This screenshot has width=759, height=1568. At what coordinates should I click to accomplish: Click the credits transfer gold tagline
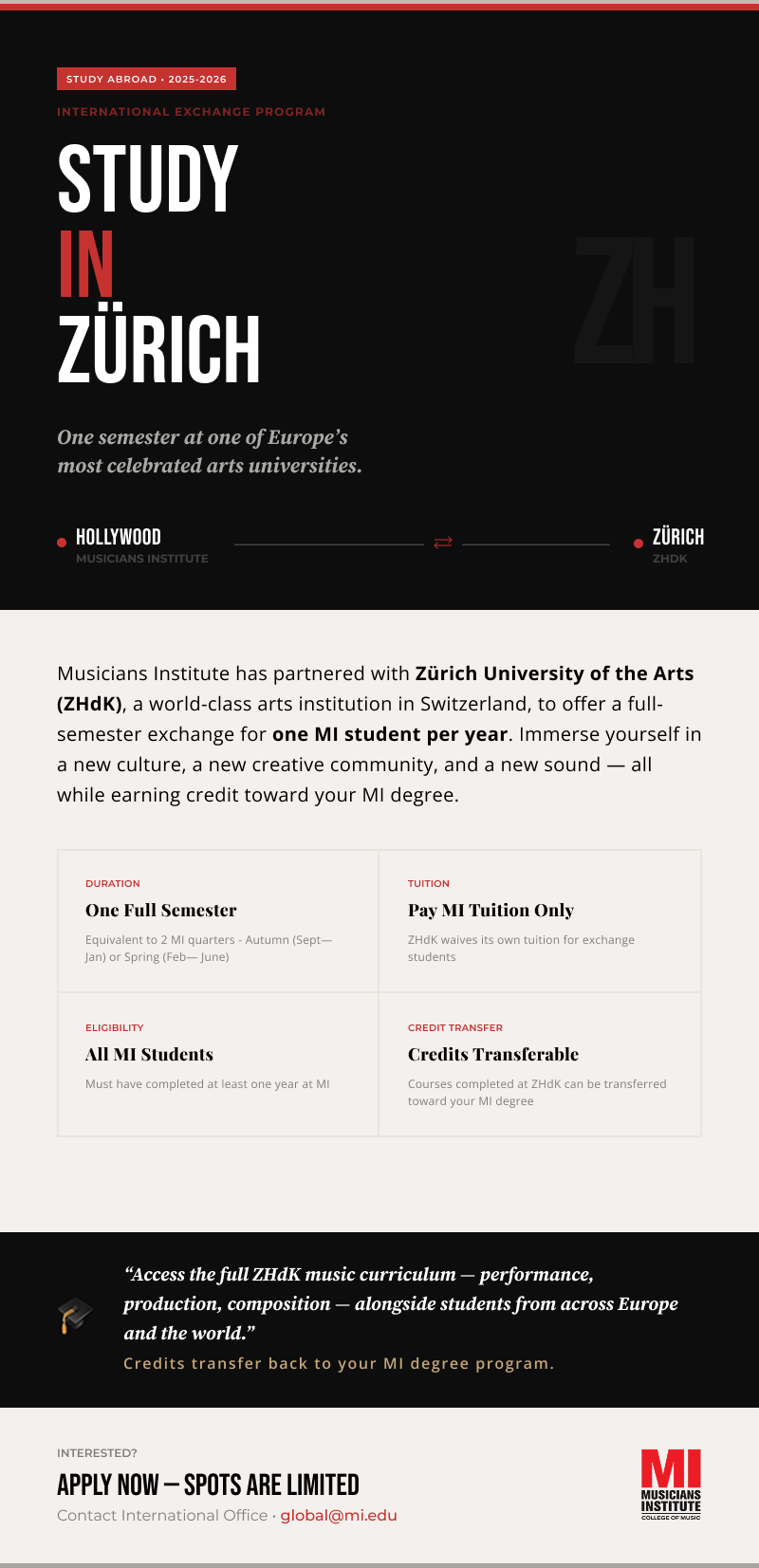tap(339, 1363)
